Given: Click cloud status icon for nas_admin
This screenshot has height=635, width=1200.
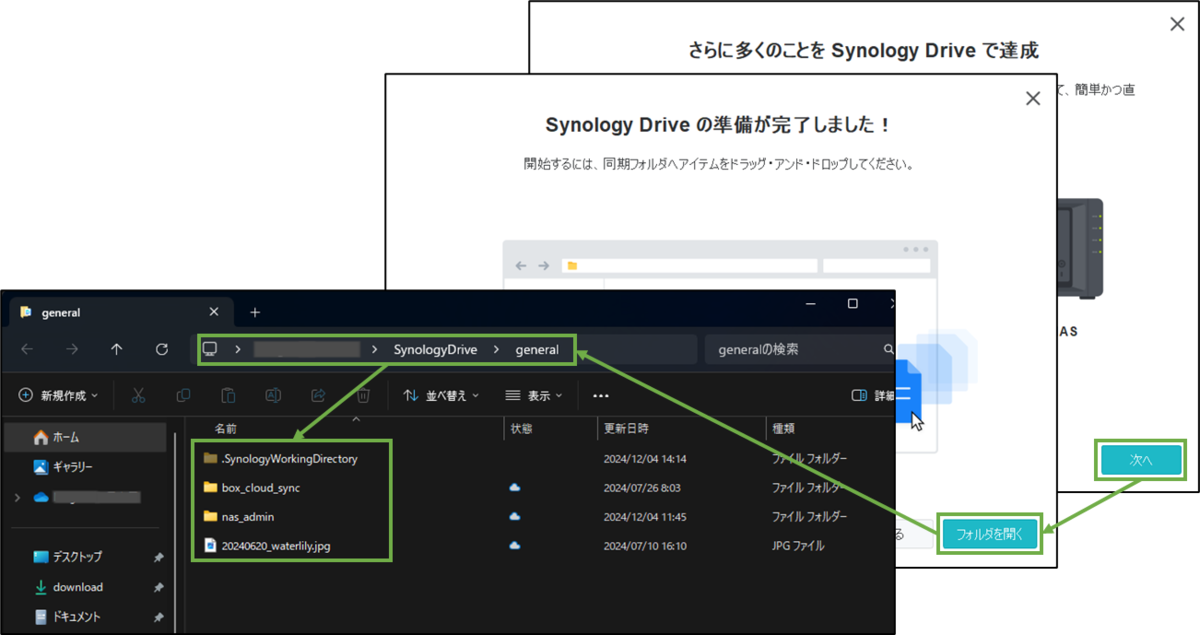Looking at the screenshot, I should (515, 516).
